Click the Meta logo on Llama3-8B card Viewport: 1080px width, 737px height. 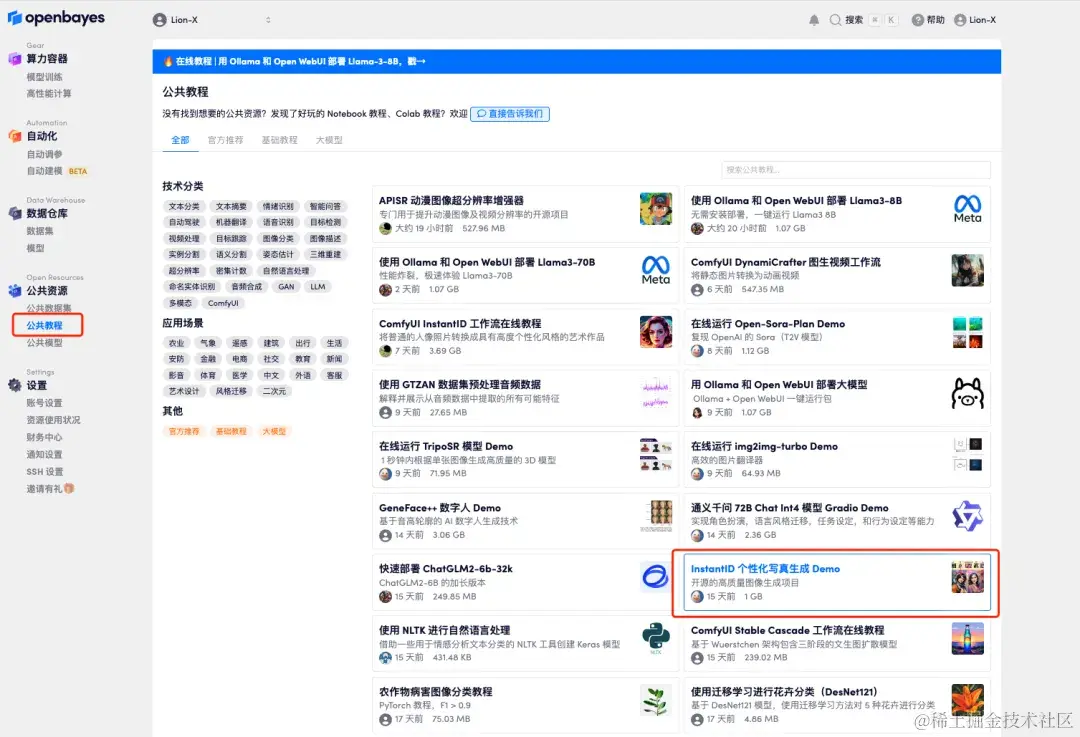[967, 209]
